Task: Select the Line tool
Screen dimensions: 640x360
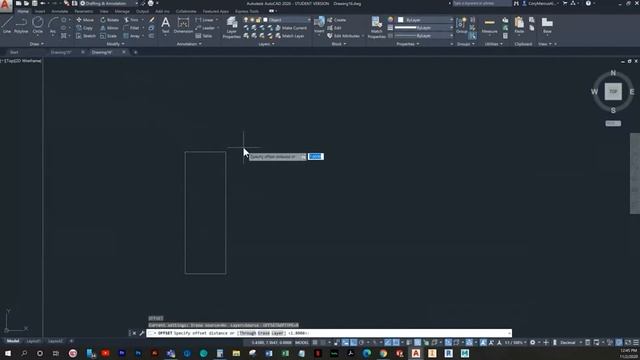Action: (x=7, y=24)
